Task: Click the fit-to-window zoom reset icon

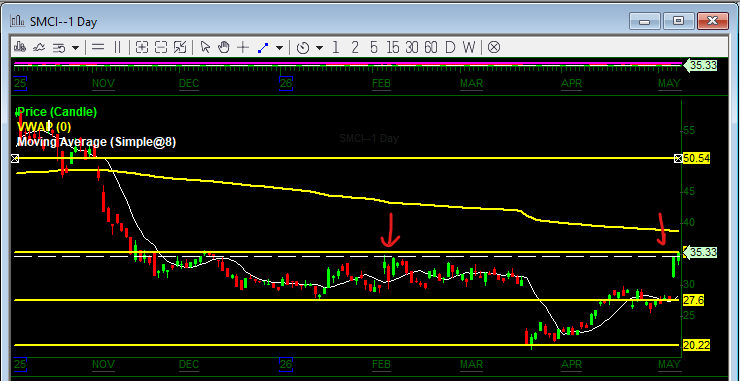Action: coord(180,47)
